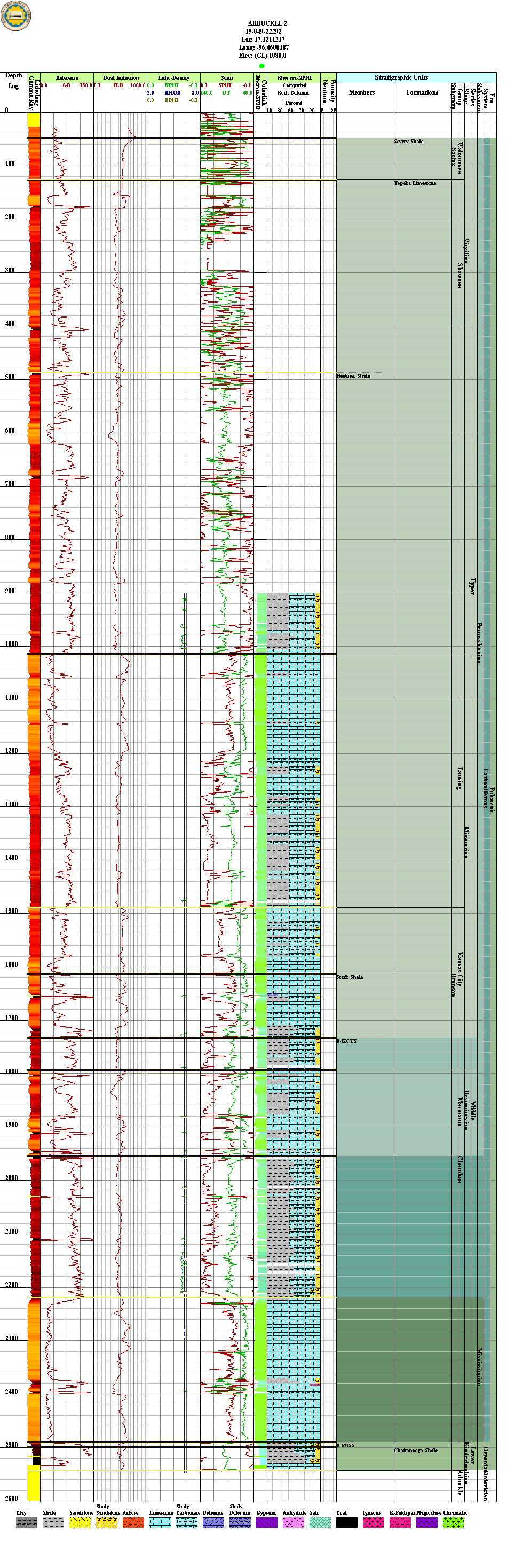
Task: Click the pink Anhydrite legend pattern
Action: click(294, 1523)
